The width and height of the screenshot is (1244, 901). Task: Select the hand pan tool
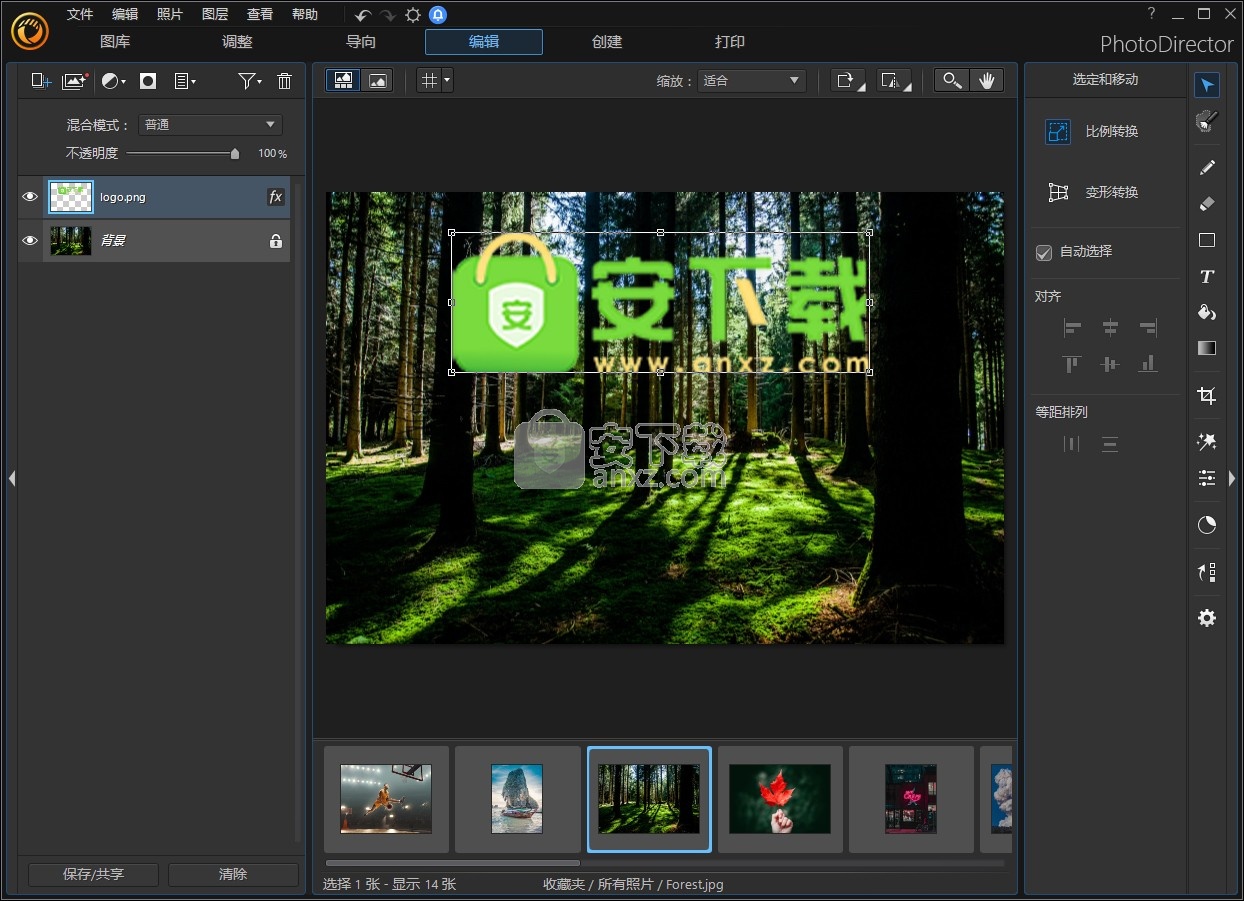pos(986,81)
